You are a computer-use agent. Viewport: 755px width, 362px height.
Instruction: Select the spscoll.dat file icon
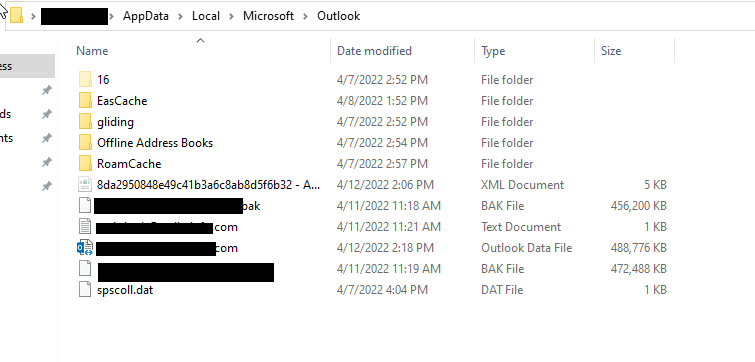pyautogui.click(x=85, y=290)
